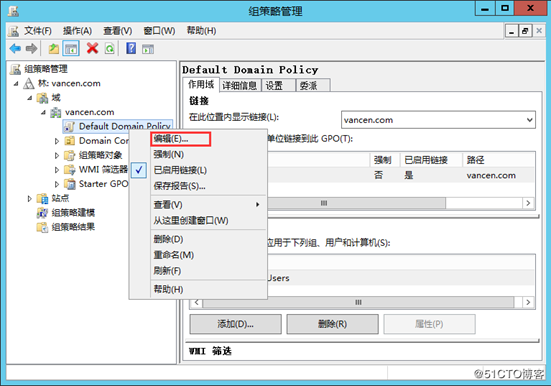Viewport: 551px width, 386px height.
Task: Click the 组策略建模 icon
Action: pos(43,213)
